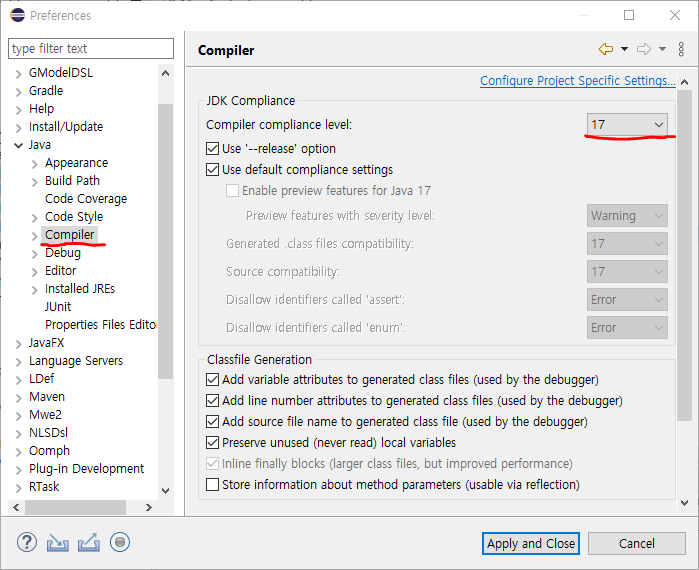Enable Store information about method parameters
699x570 pixels.
click(x=212, y=485)
